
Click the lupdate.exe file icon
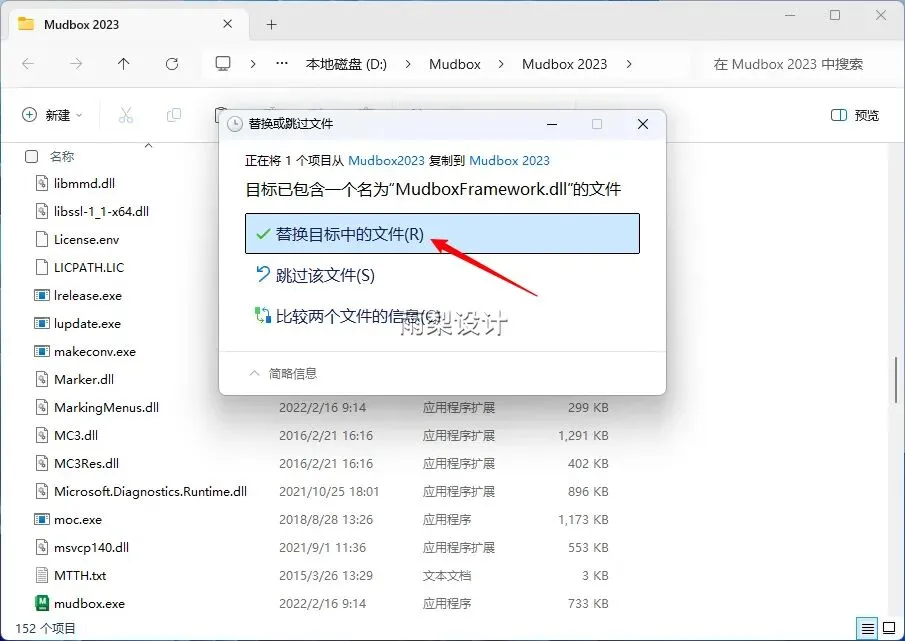pos(42,323)
